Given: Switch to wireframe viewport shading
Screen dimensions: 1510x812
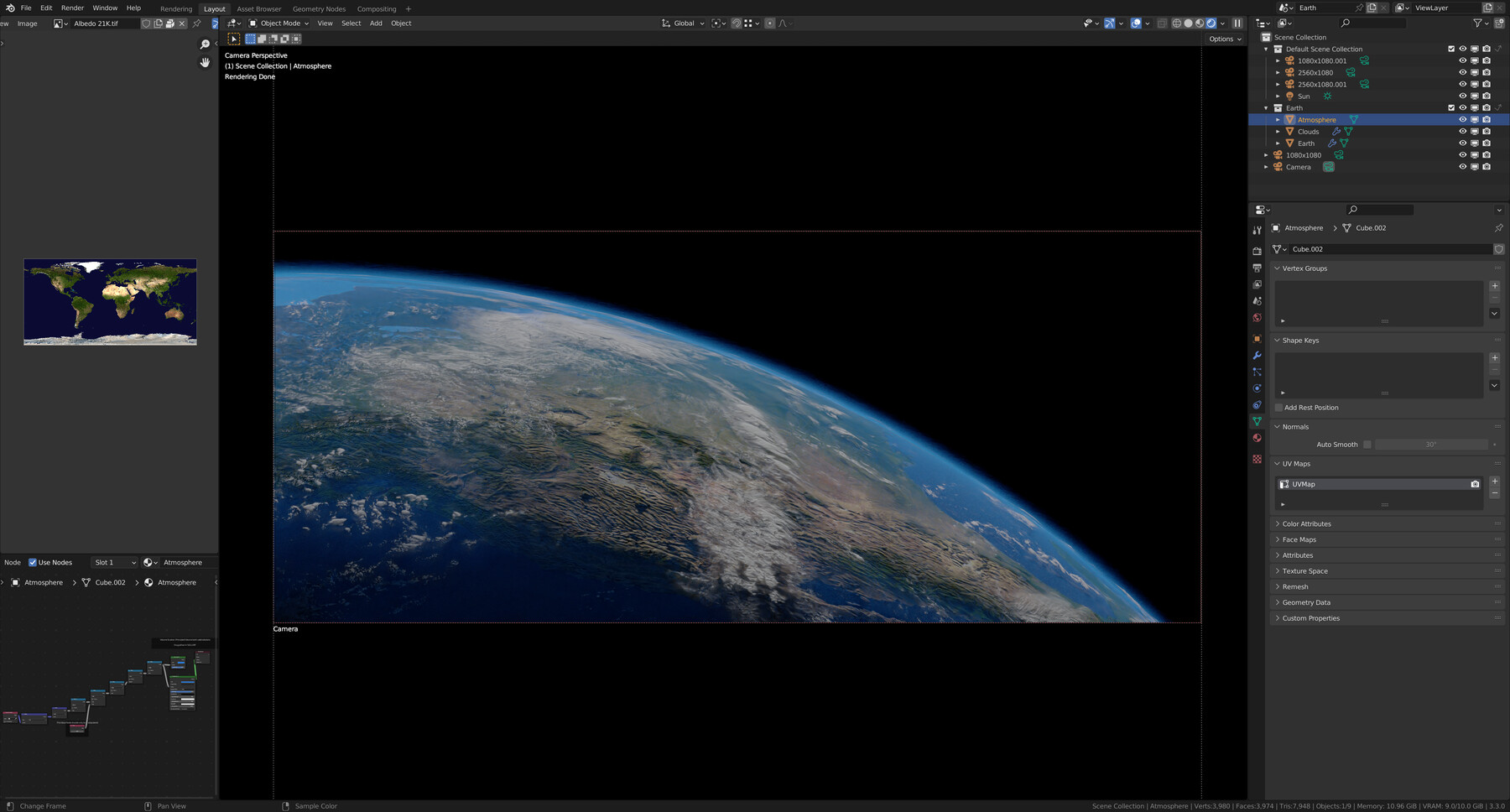Looking at the screenshot, I should click(1176, 23).
